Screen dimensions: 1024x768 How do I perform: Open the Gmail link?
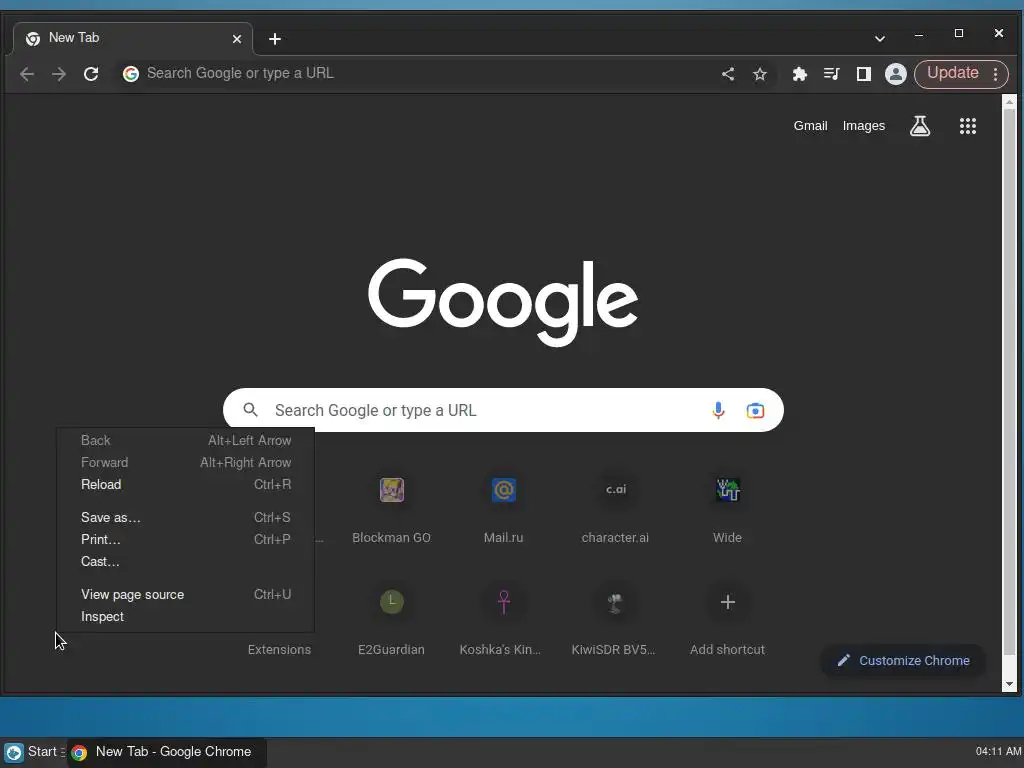coord(810,125)
